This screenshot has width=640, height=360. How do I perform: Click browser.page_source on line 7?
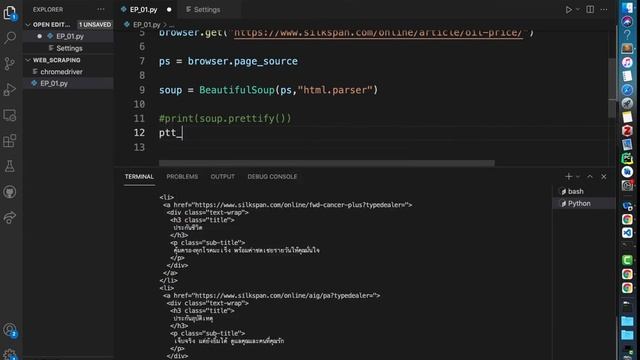pos(242,62)
